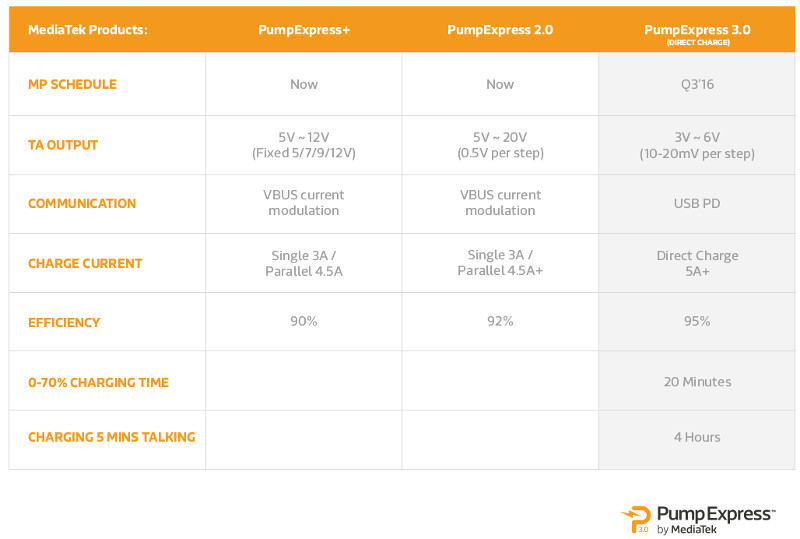
Task: Click the MediaTek Products header label
Action: point(88,30)
